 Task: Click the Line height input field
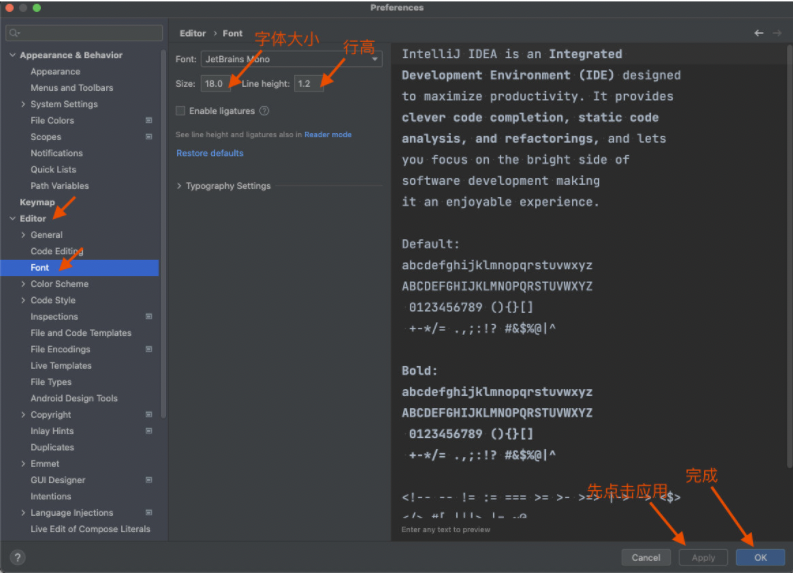coord(309,83)
